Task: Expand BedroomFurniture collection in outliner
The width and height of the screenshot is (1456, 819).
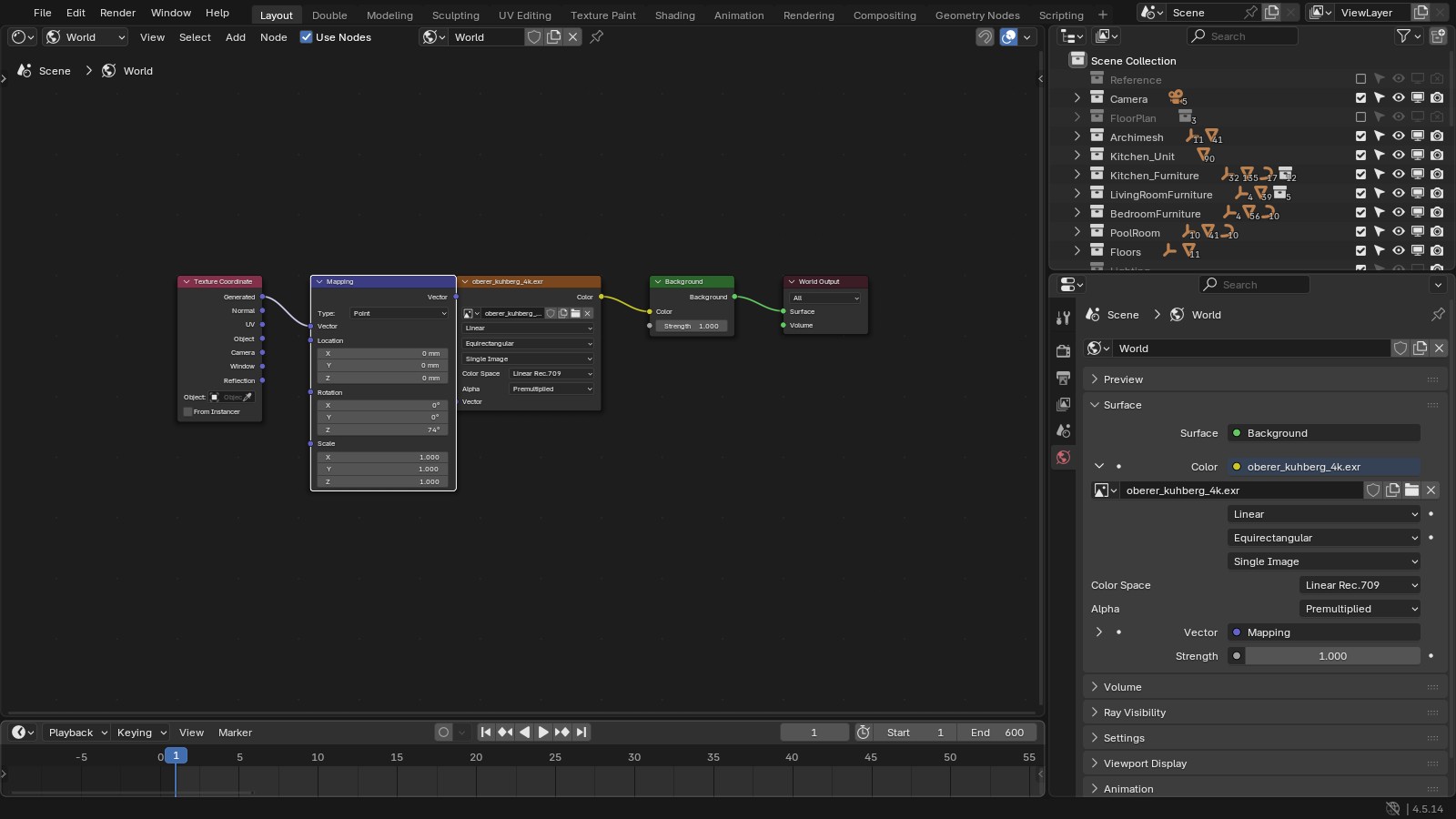Action: (x=1077, y=213)
